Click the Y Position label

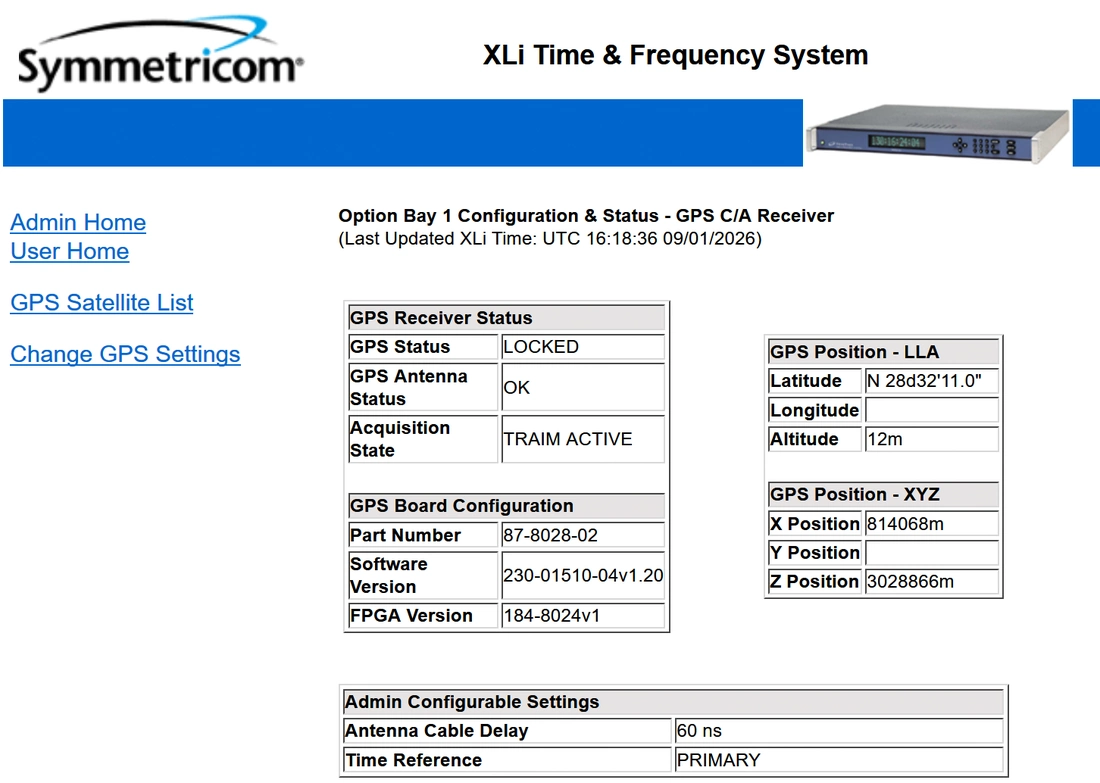point(814,553)
